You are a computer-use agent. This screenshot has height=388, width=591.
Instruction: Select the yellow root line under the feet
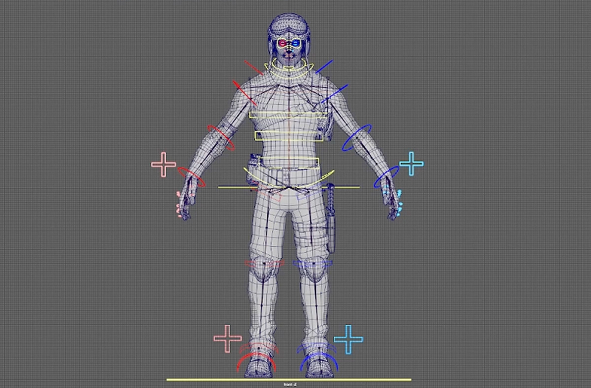[289, 380]
